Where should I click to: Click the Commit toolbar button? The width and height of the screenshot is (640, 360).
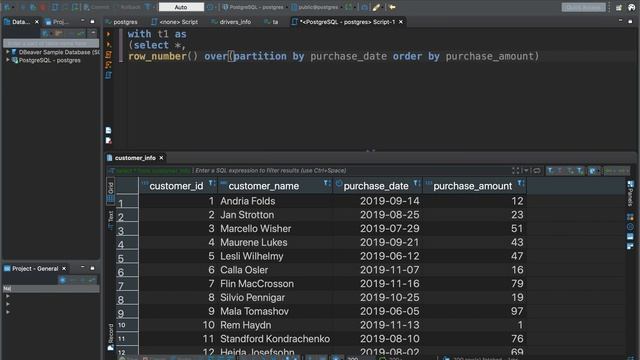[96, 7]
